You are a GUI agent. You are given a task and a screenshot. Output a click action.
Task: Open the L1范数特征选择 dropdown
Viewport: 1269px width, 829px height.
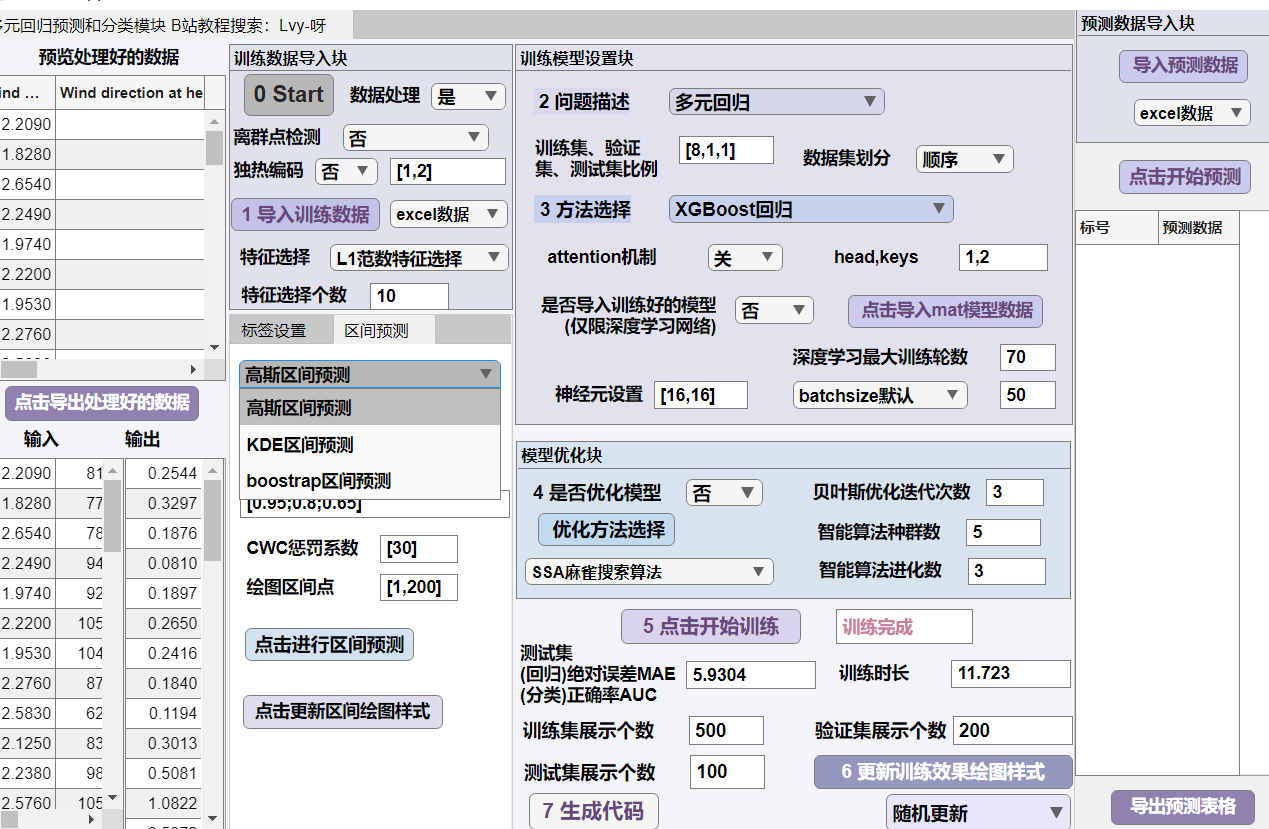click(419, 258)
